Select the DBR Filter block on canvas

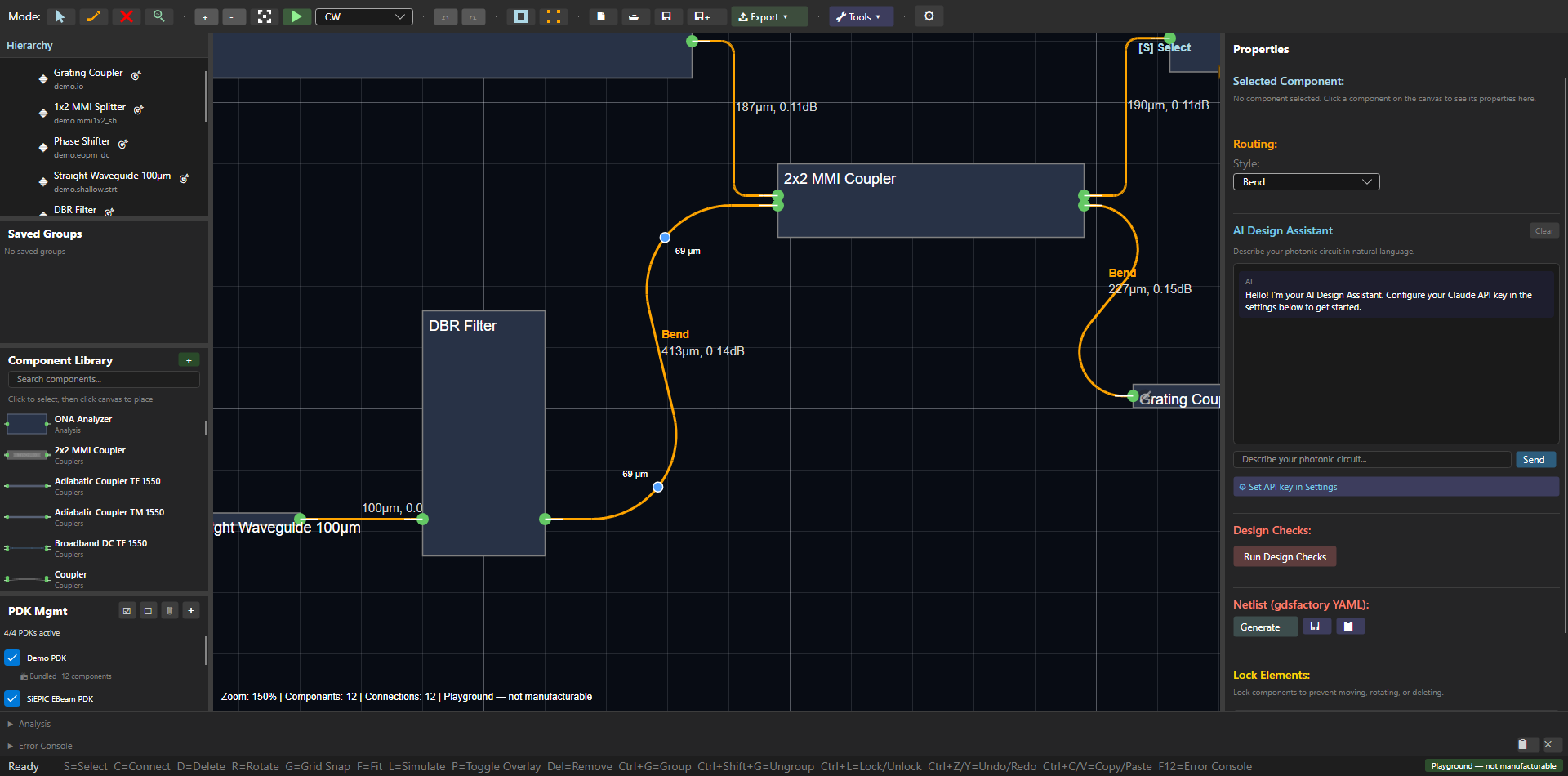[x=483, y=433]
